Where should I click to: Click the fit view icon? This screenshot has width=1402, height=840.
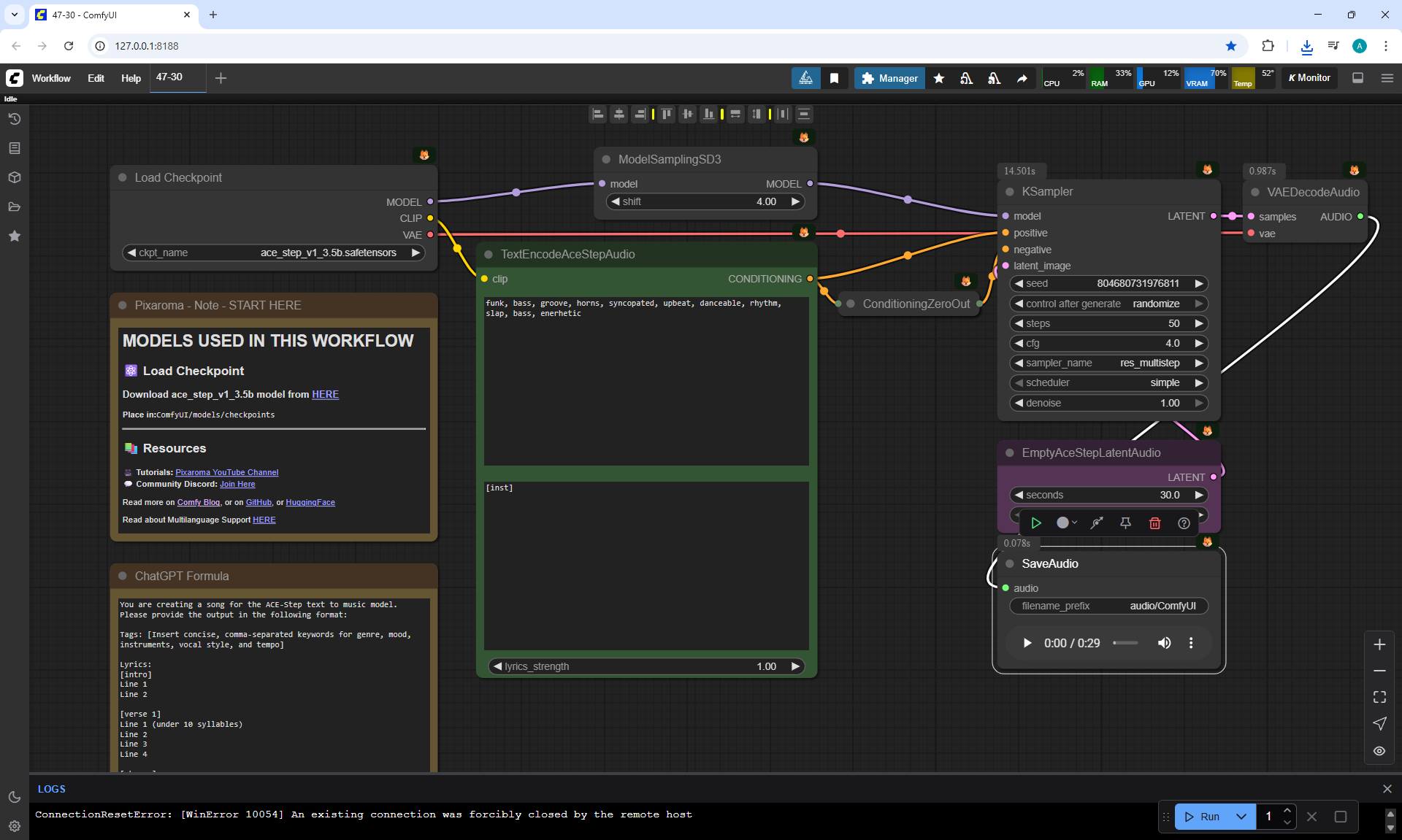tap(1379, 697)
